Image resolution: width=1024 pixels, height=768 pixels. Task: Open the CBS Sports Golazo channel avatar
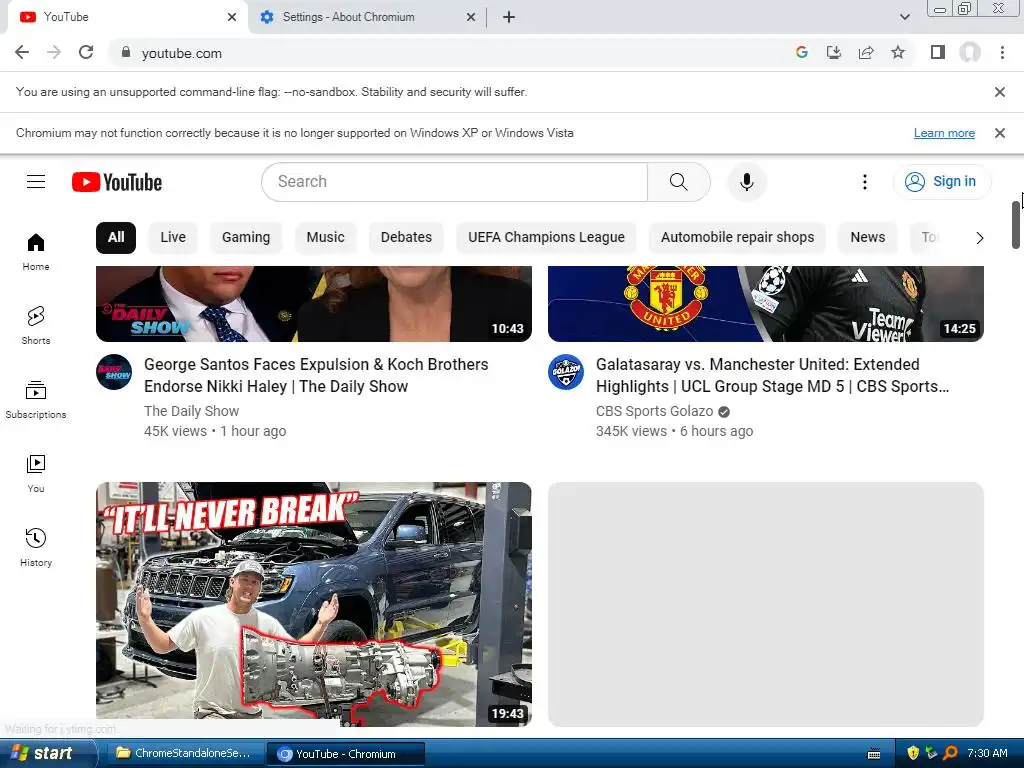(566, 372)
